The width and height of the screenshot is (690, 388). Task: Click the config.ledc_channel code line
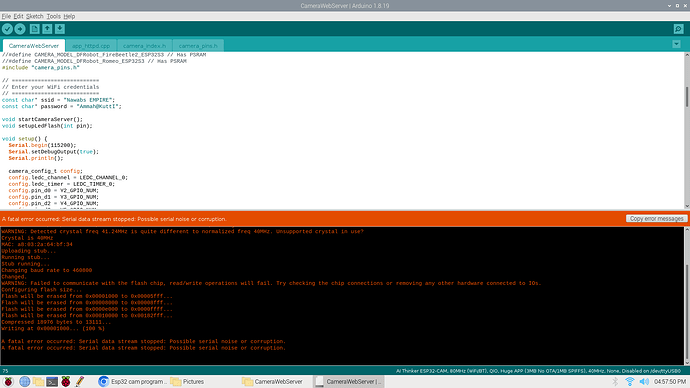tap(68, 178)
